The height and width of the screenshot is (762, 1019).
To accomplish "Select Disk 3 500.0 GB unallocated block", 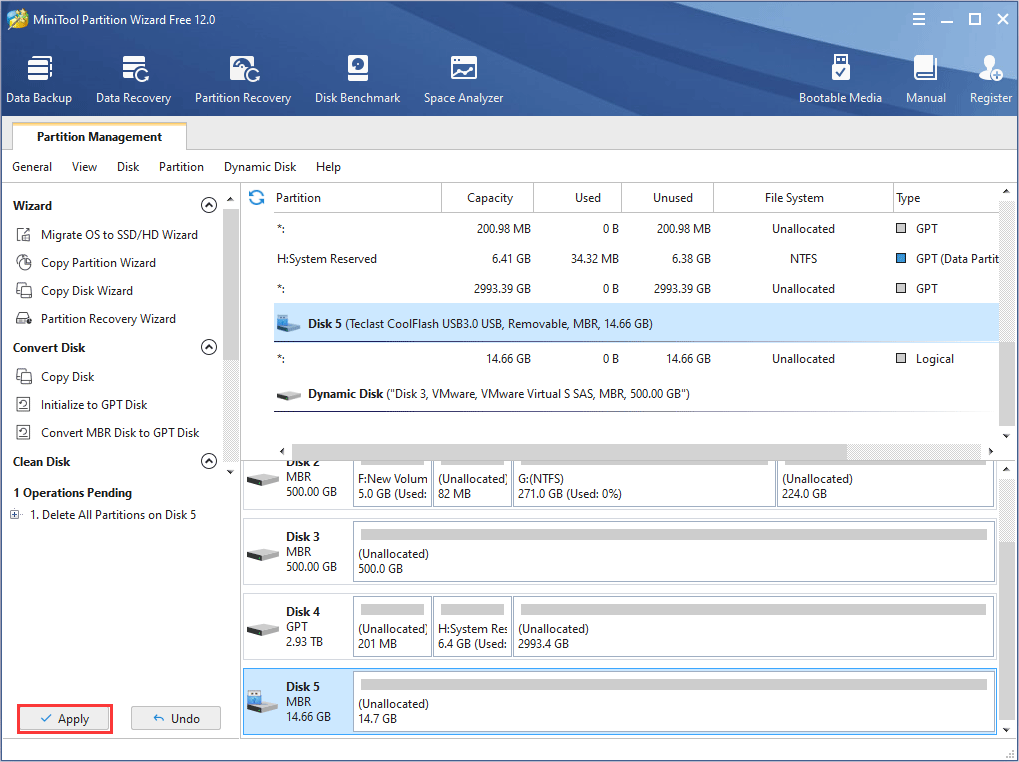I will click(674, 552).
